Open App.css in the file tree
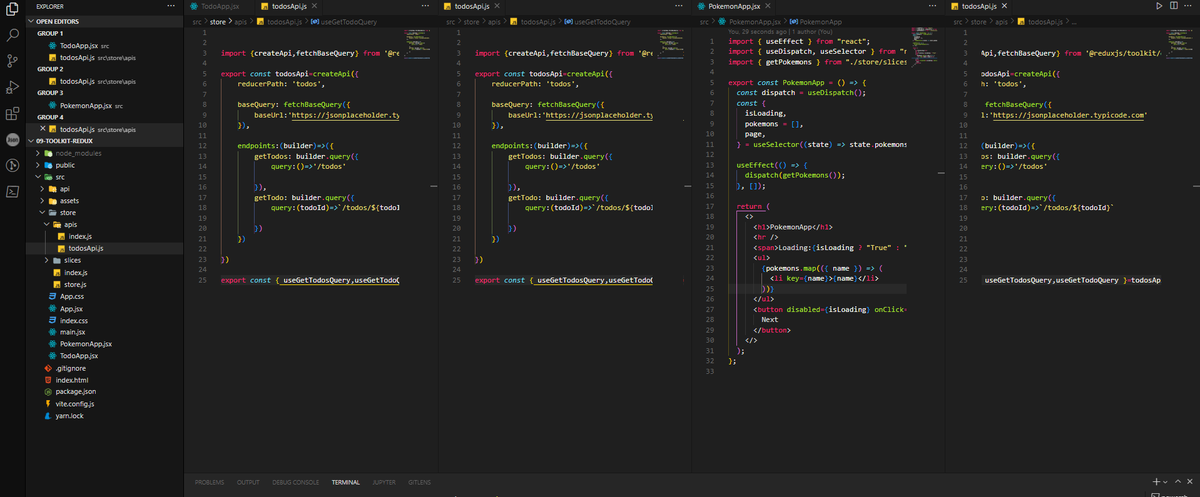The width and height of the screenshot is (1200, 497). point(106,296)
